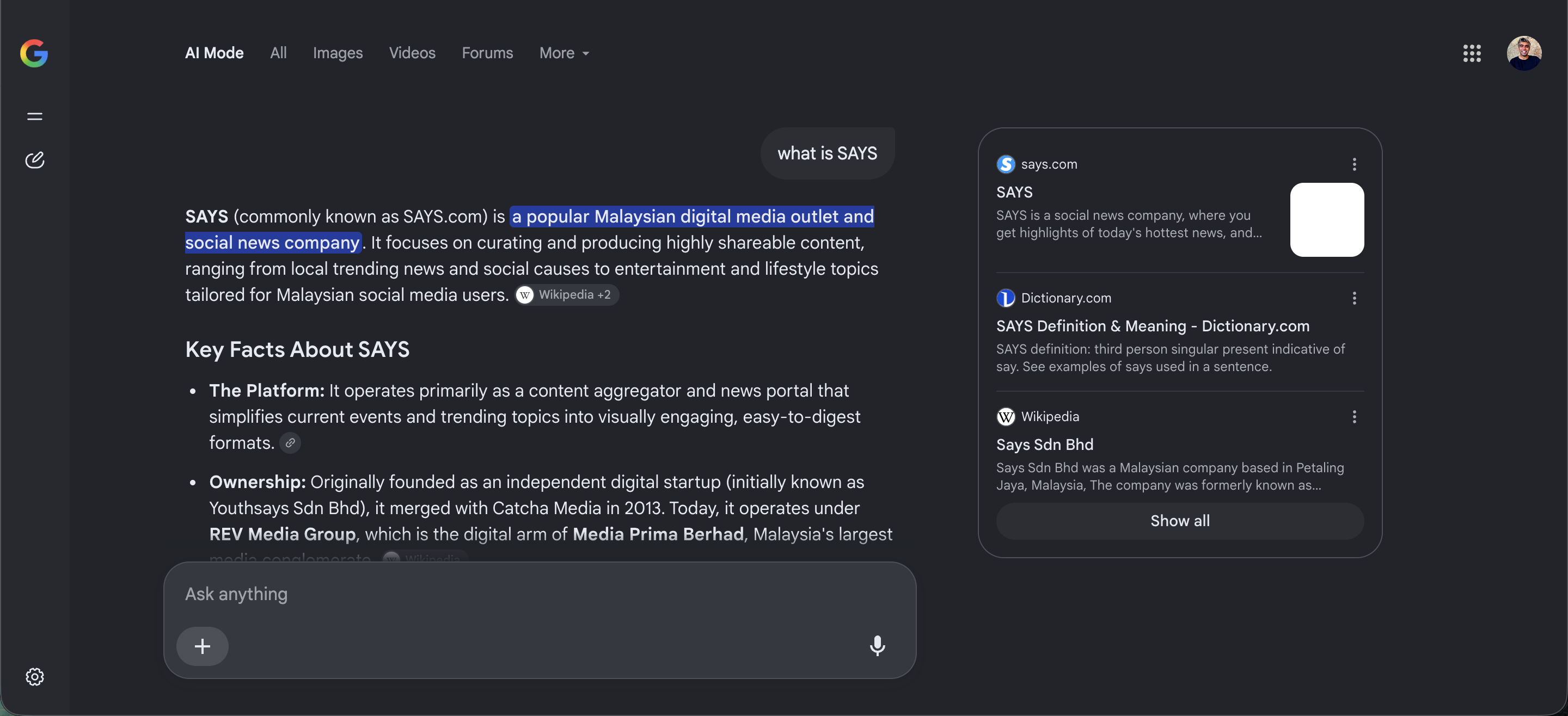Open the SAYS result title link

click(1014, 192)
